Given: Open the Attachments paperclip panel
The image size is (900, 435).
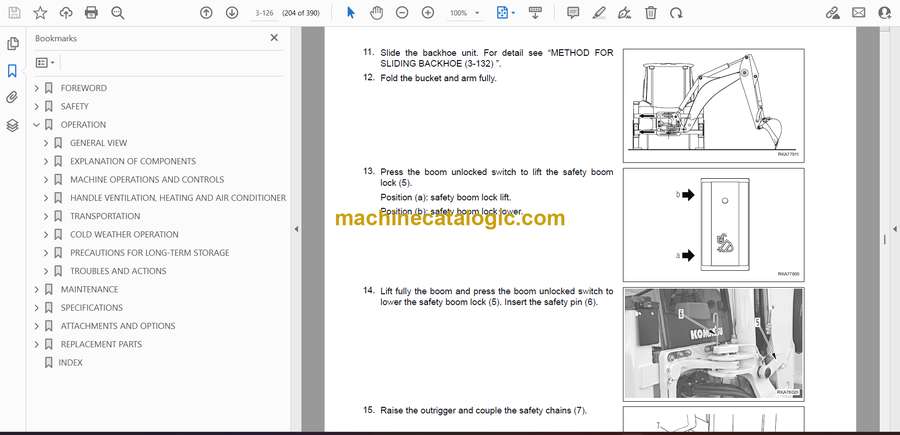Looking at the screenshot, I should 12,98.
